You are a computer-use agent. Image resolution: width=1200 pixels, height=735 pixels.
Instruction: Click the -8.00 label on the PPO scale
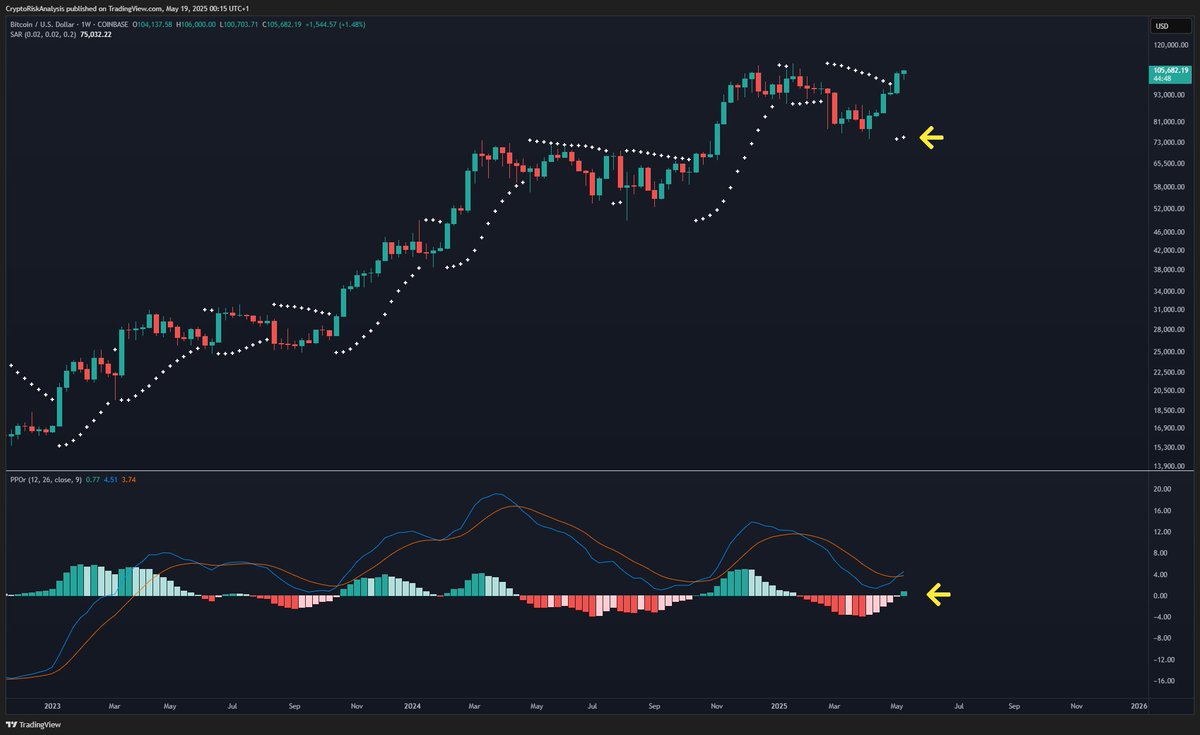[1163, 638]
